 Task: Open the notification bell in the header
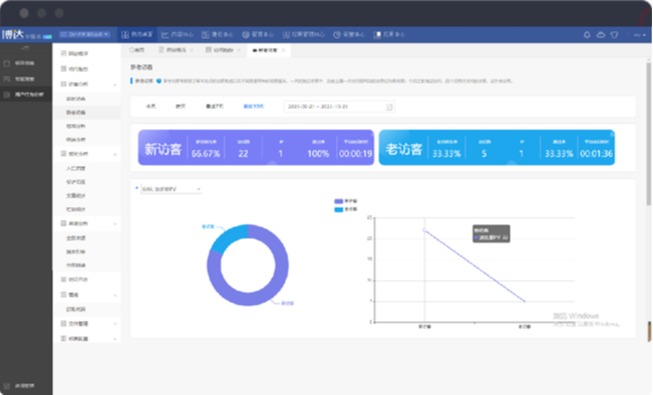coord(587,35)
